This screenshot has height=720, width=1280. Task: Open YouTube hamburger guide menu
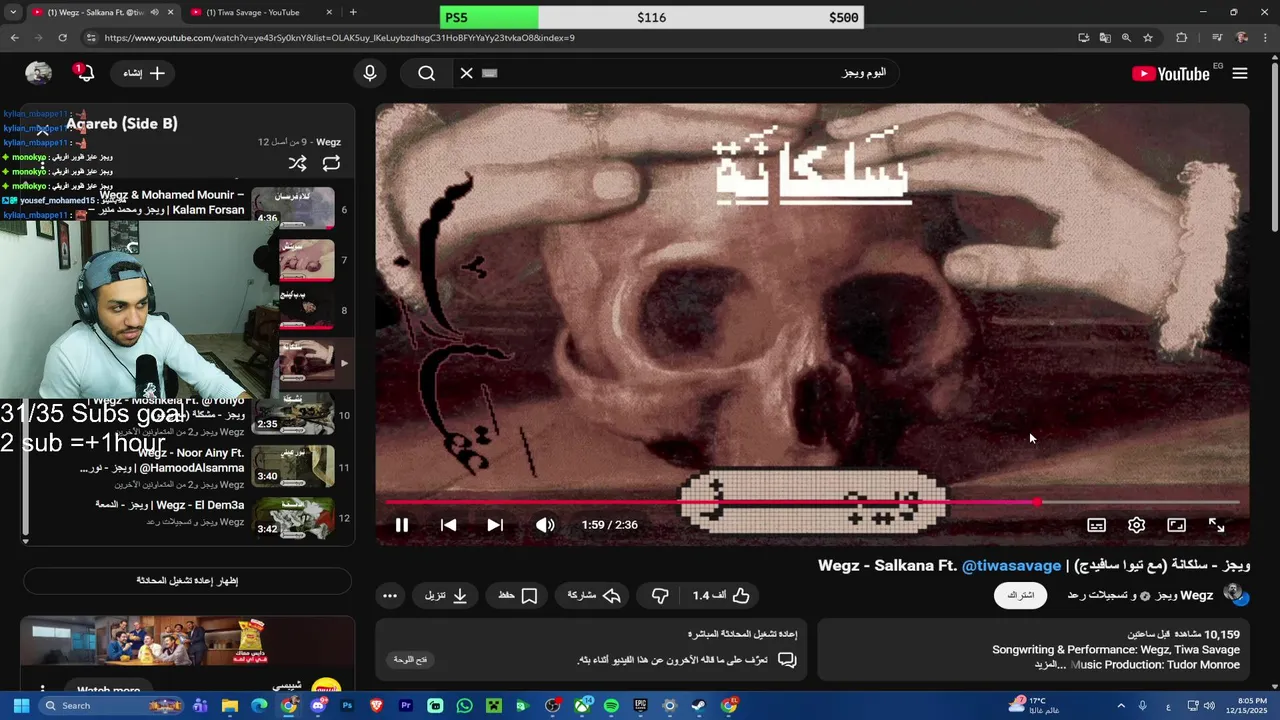[1240, 73]
